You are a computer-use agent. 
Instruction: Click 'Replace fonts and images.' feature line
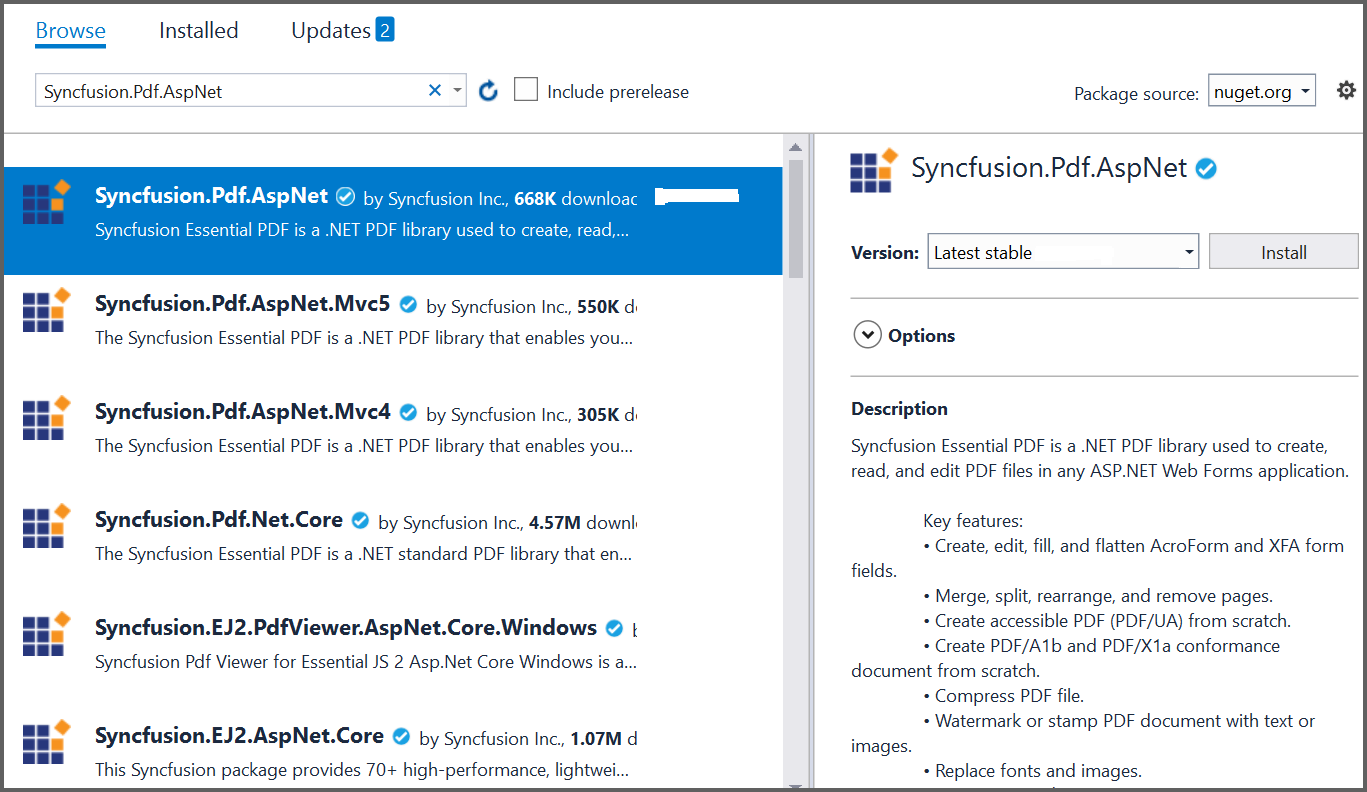pos(1038,770)
